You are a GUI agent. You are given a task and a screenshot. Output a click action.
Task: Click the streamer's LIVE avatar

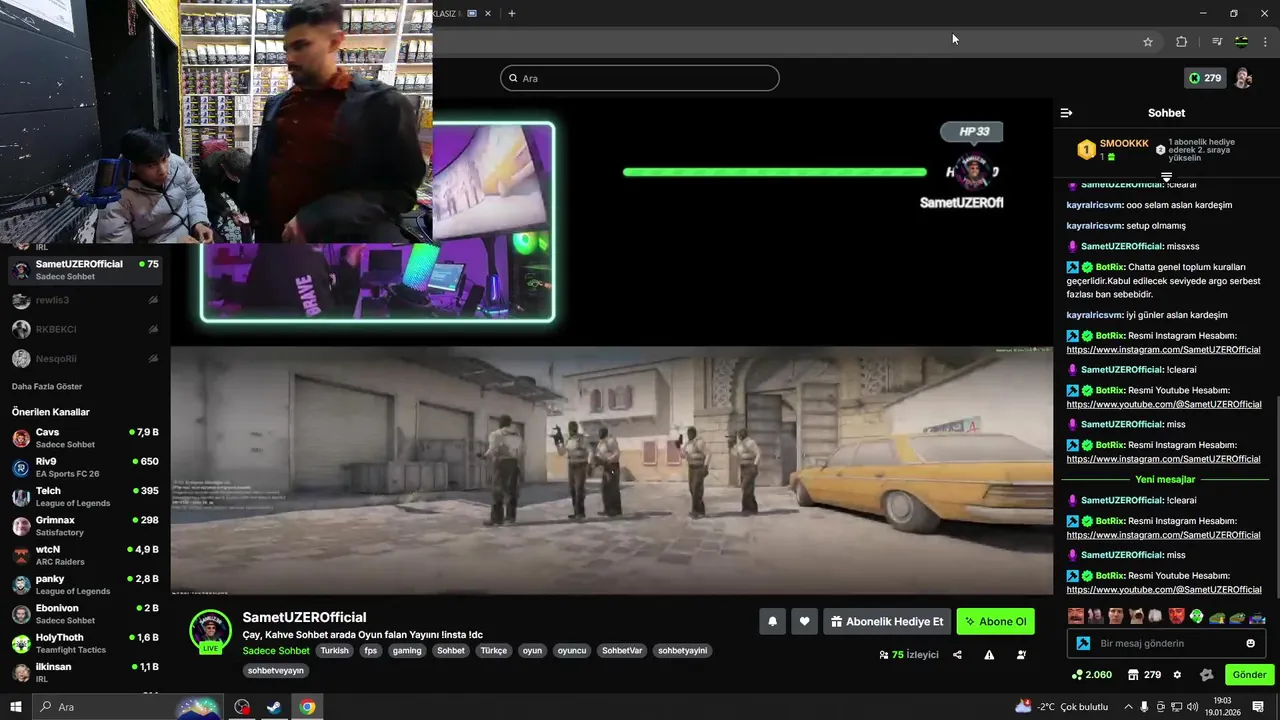(210, 632)
